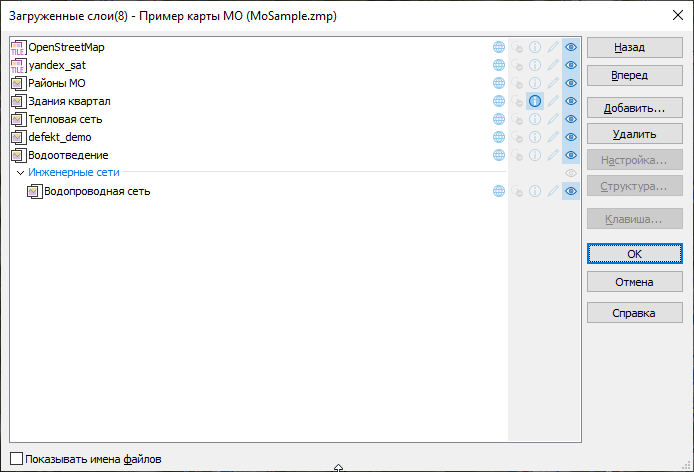Click the pencil edit icon for defekt_demo
Image resolution: width=694 pixels, height=472 pixels.
553,137
